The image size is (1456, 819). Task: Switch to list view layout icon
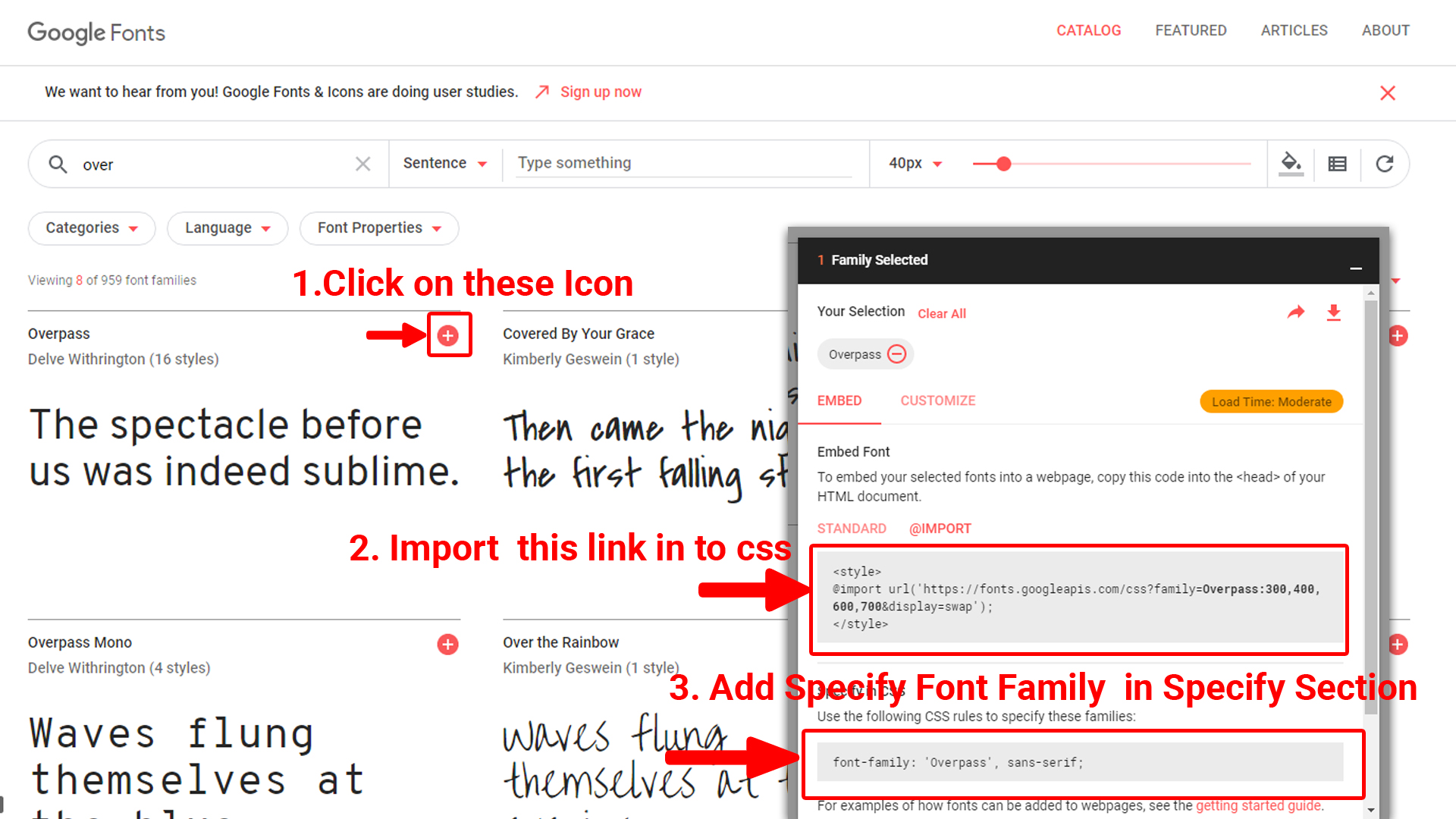(1338, 164)
